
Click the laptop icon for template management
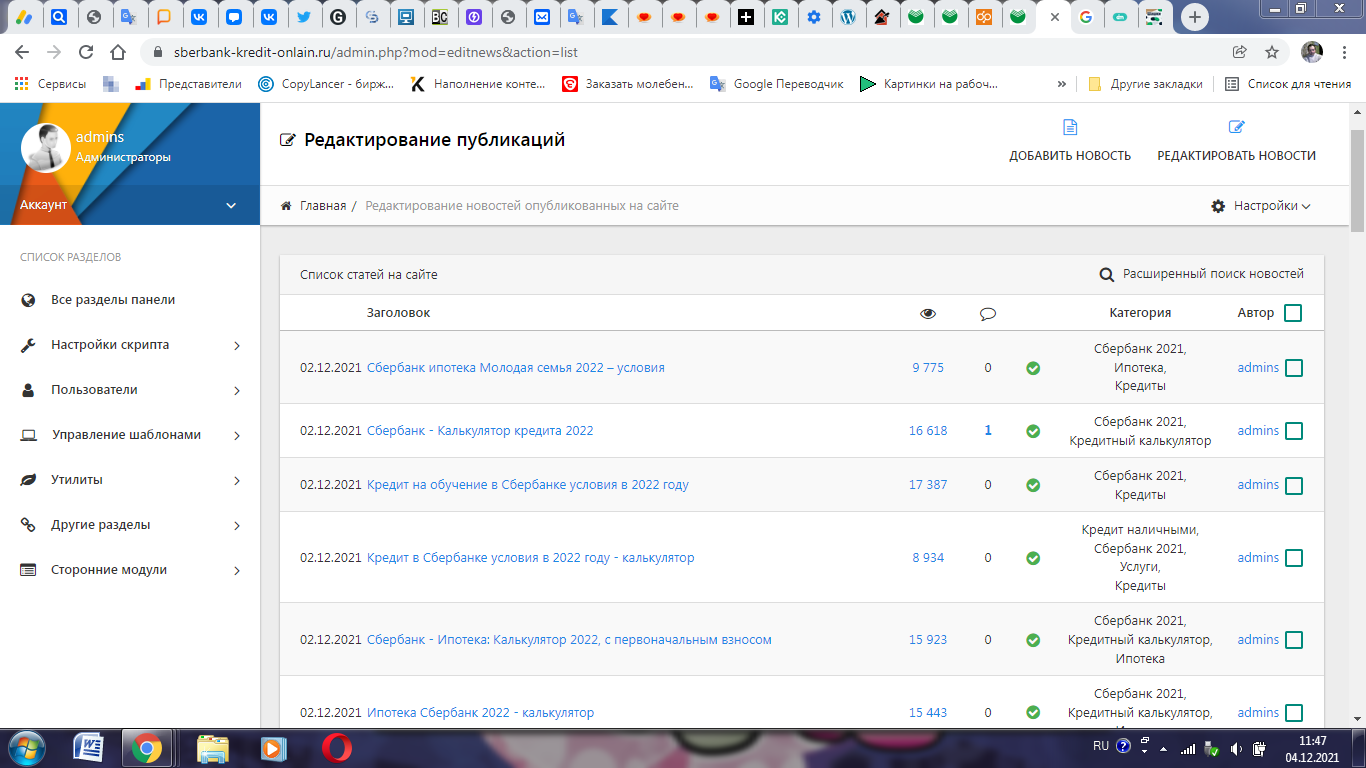click(x=29, y=435)
